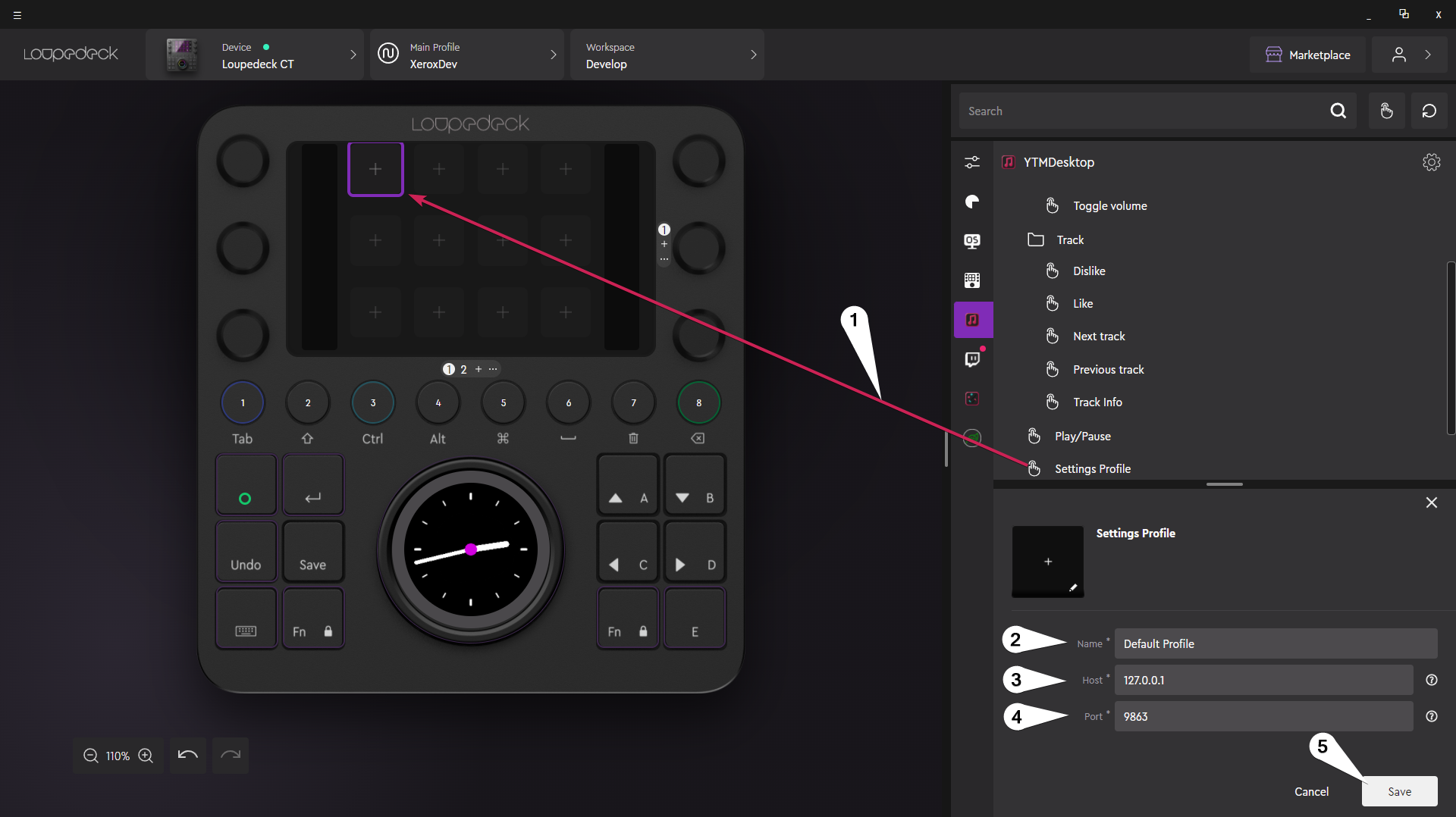Open the user account icon
Screen dimensions: 1456x817
pyautogui.click(x=1399, y=55)
